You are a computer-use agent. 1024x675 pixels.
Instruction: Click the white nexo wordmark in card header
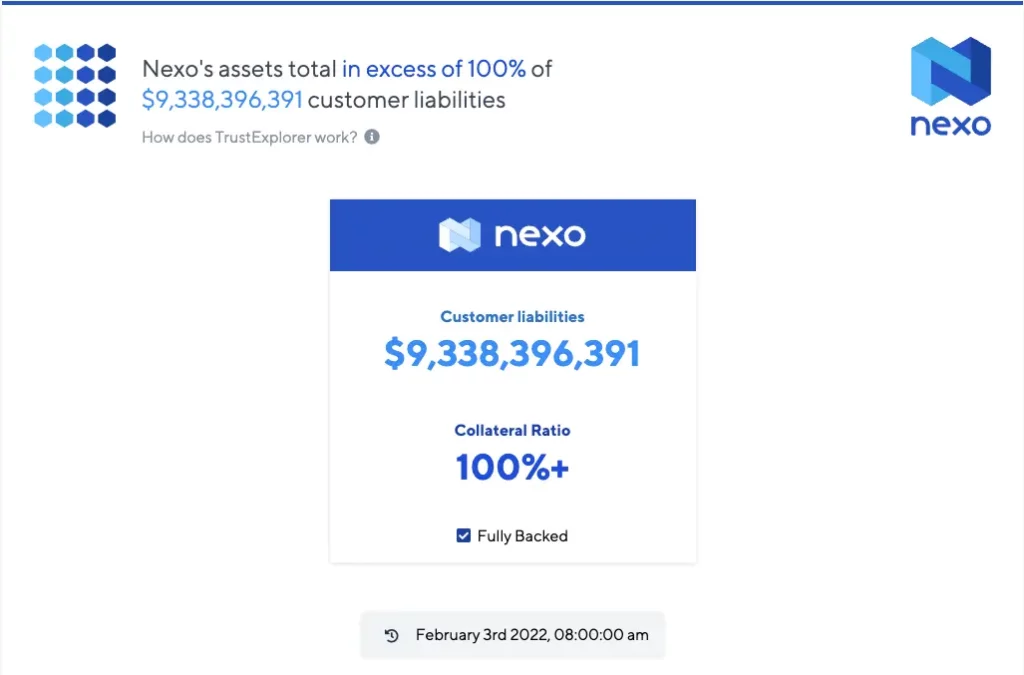tap(539, 235)
